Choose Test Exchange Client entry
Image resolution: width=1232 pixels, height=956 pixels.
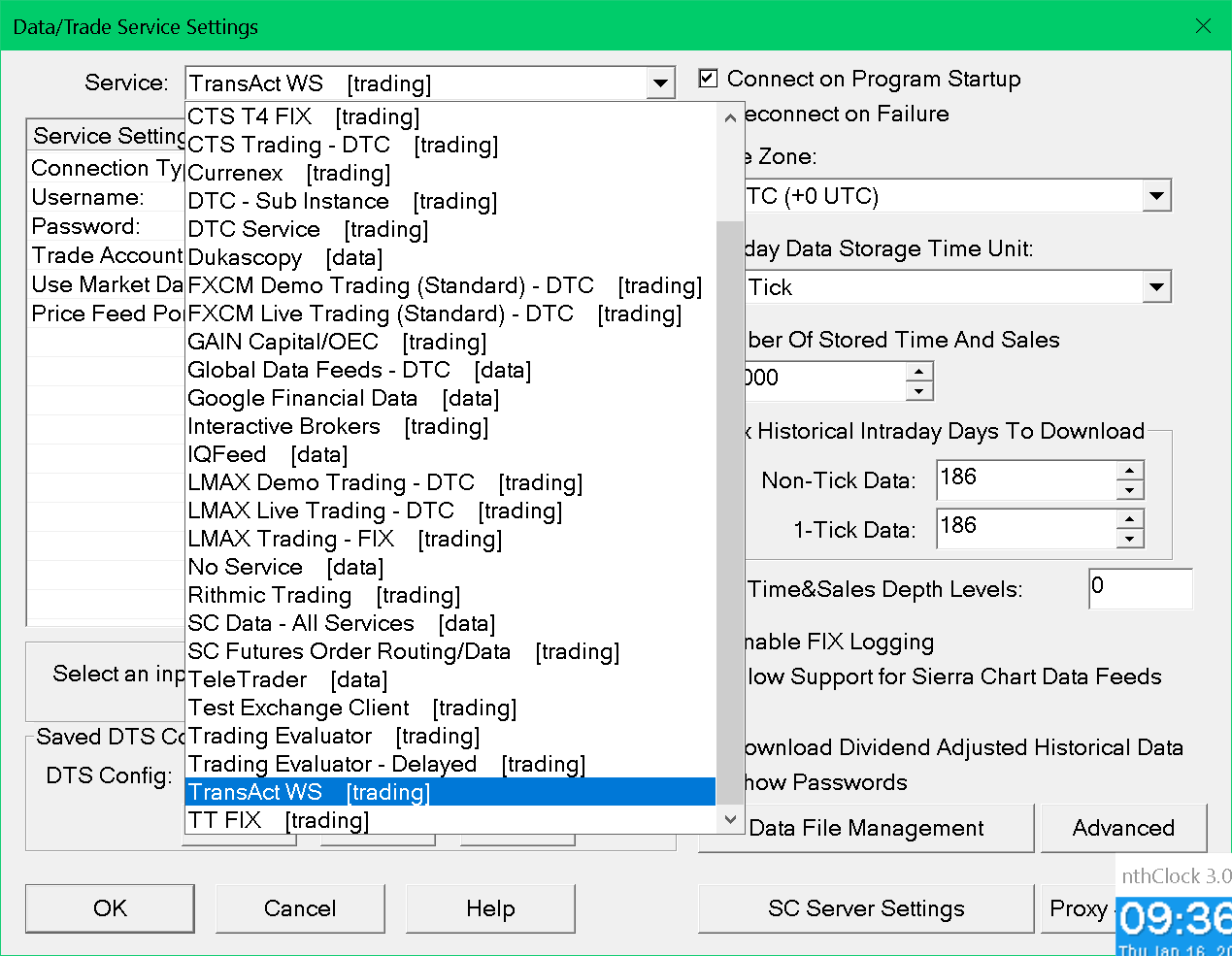(450, 708)
